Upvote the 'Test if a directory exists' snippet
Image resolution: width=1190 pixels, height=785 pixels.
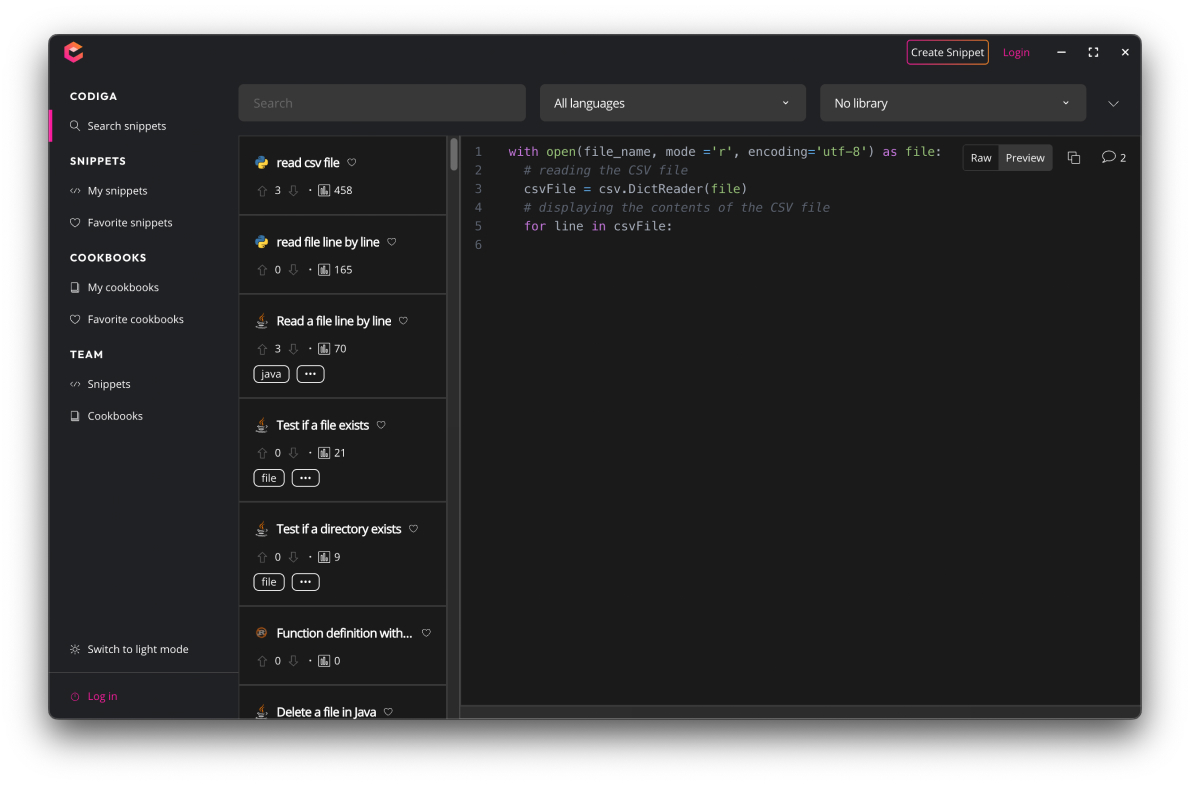coord(262,557)
